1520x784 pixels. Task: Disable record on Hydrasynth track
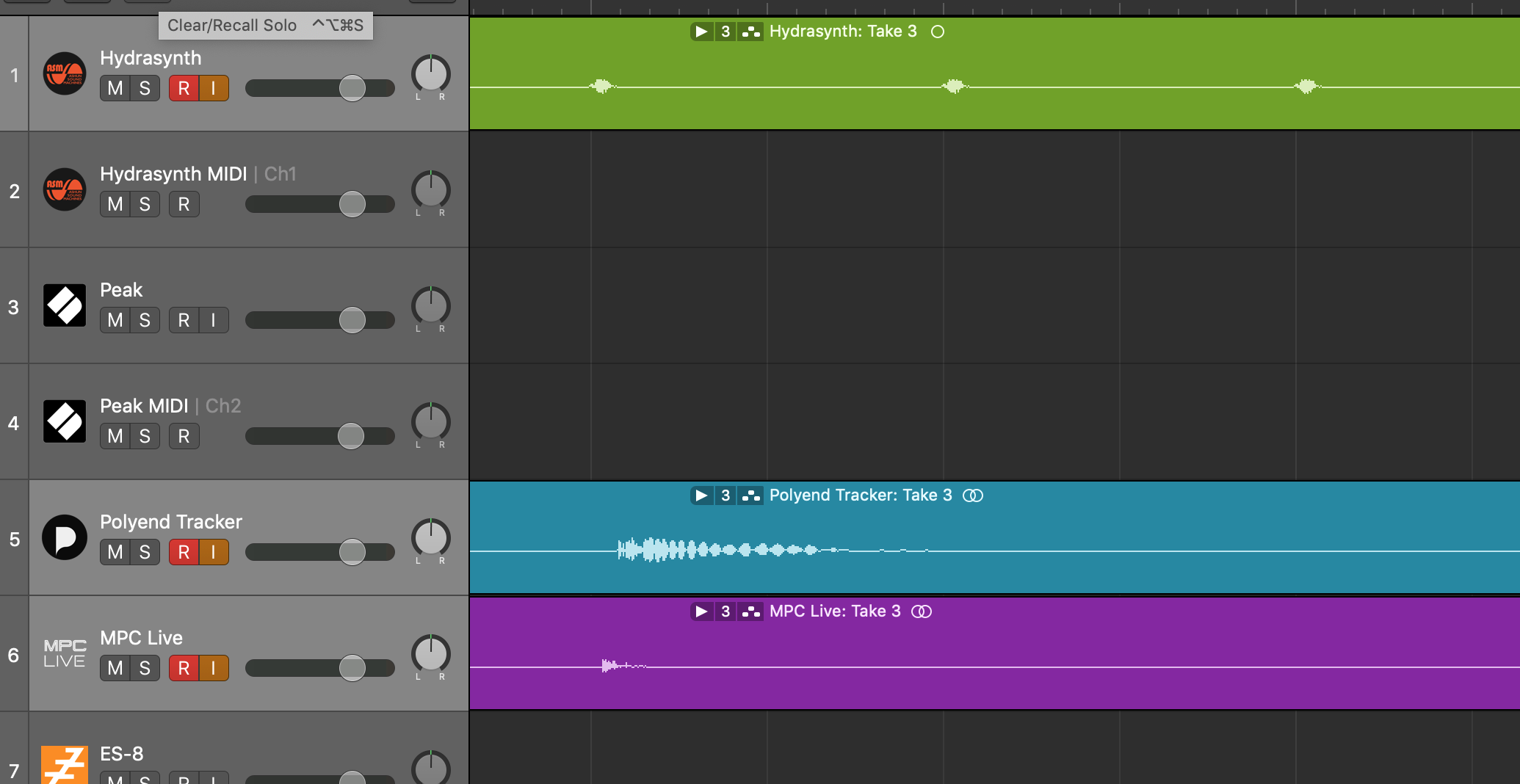pyautogui.click(x=184, y=88)
